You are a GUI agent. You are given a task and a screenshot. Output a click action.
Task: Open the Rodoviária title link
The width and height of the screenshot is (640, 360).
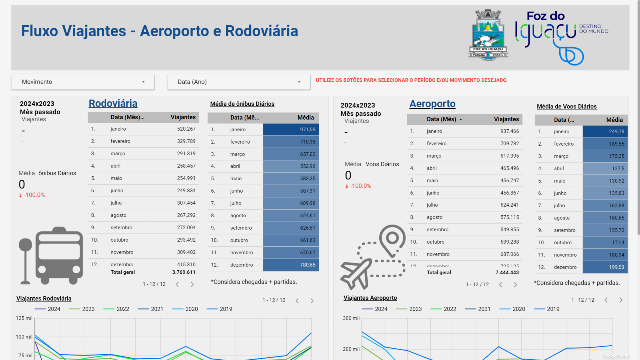113,103
